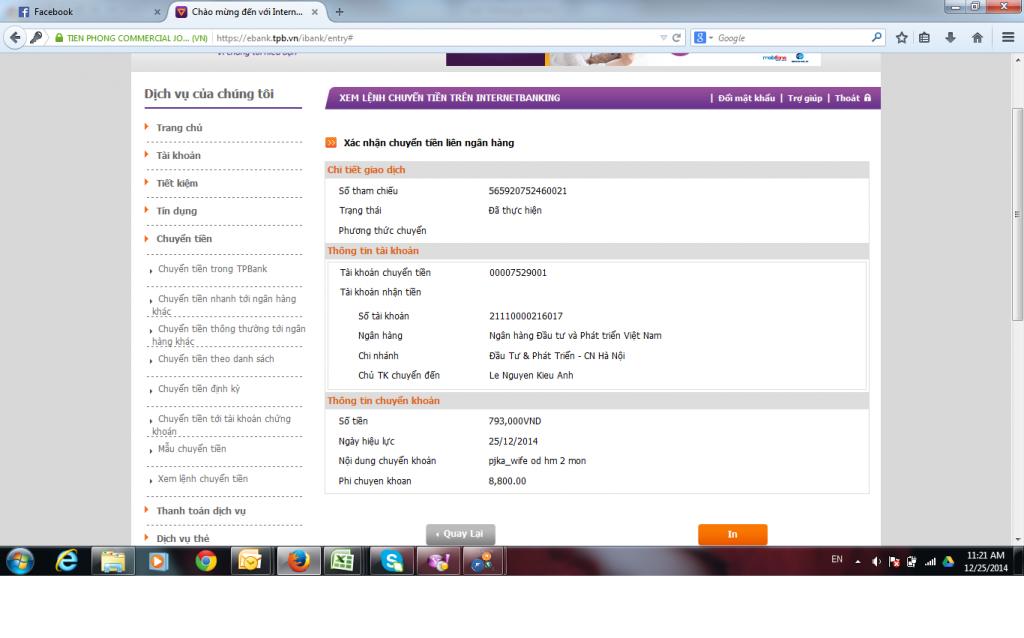Expand Tín dụng sidebar menu
The width and height of the screenshot is (1024, 638).
tap(176, 211)
